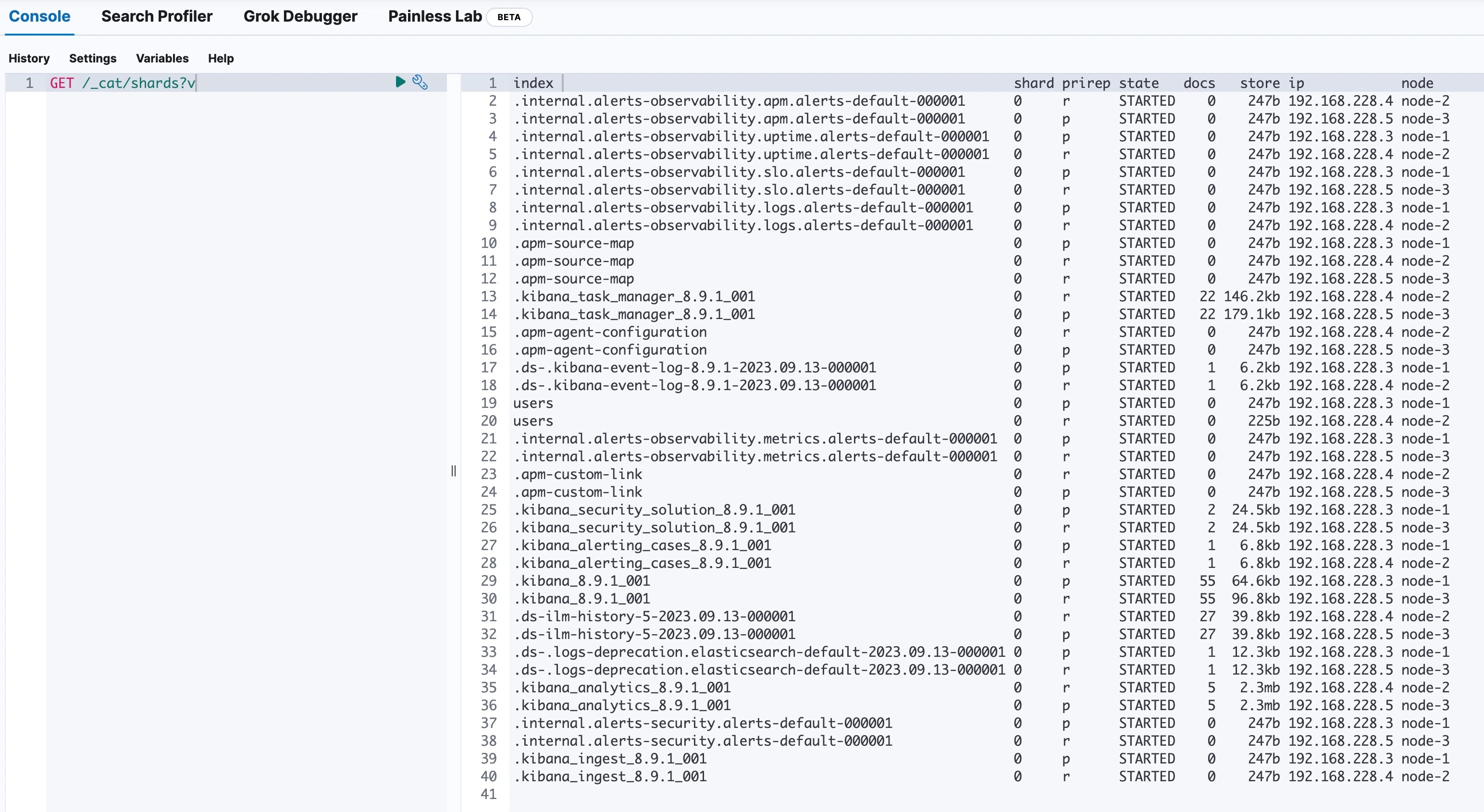Go to the Painless Lab tab
The width and height of the screenshot is (1484, 812).
[435, 16]
